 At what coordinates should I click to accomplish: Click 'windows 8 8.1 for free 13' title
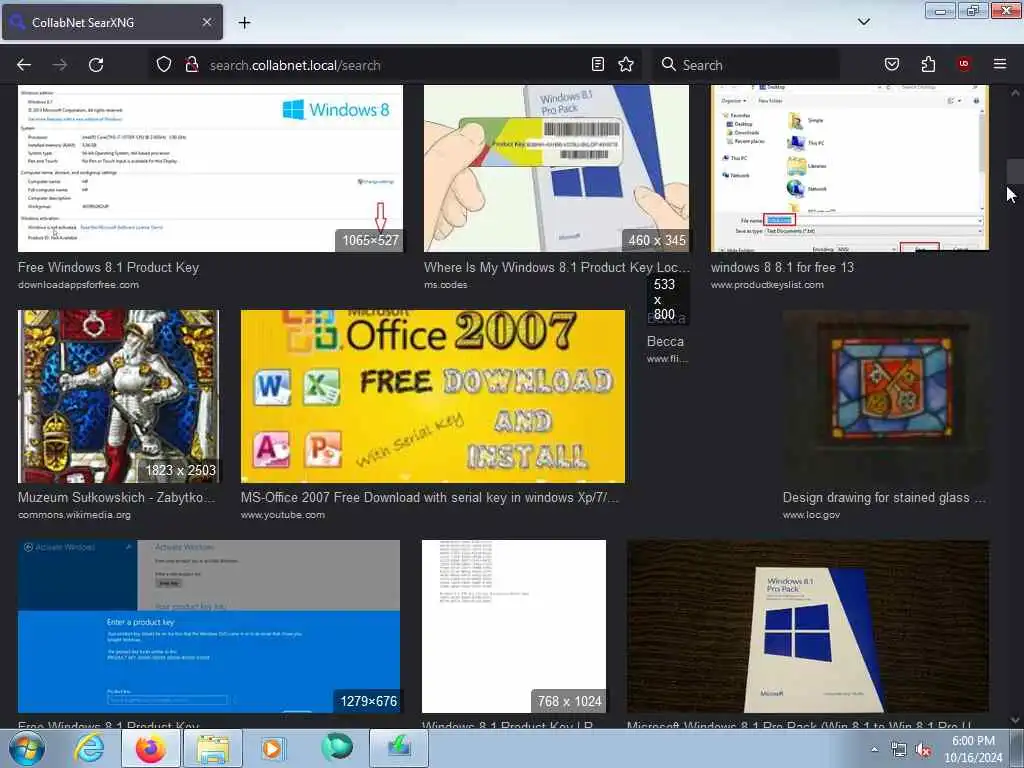(x=782, y=267)
